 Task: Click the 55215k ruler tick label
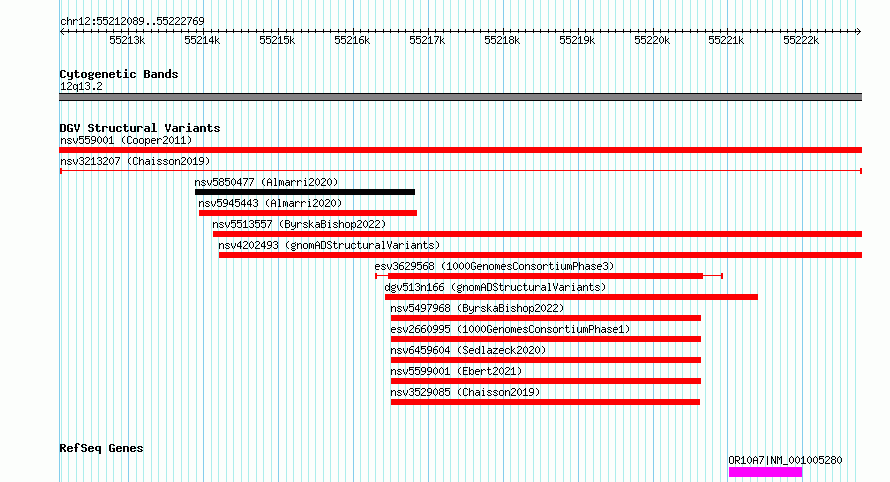(x=277, y=40)
